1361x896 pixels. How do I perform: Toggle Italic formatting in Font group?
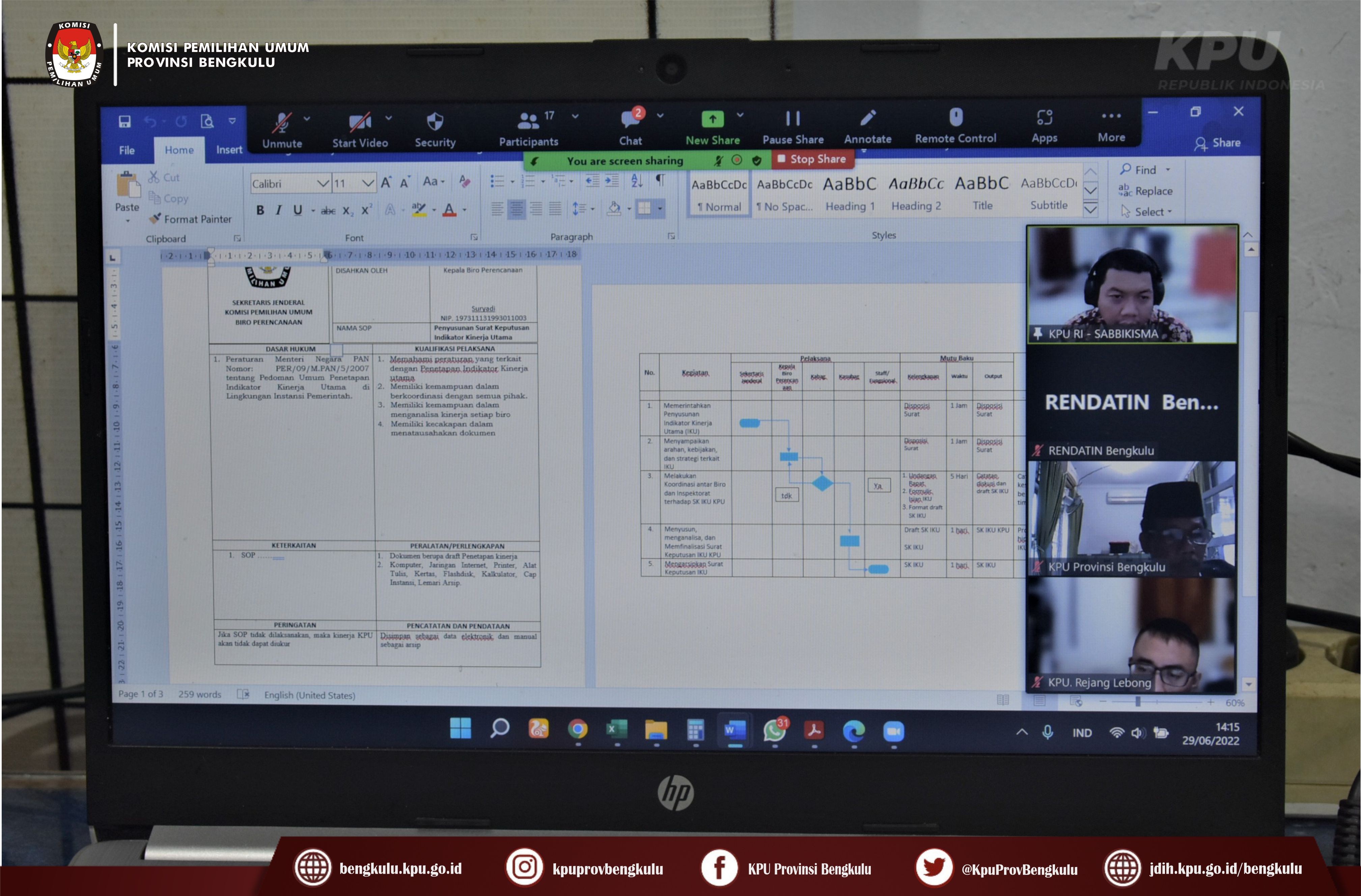point(278,210)
